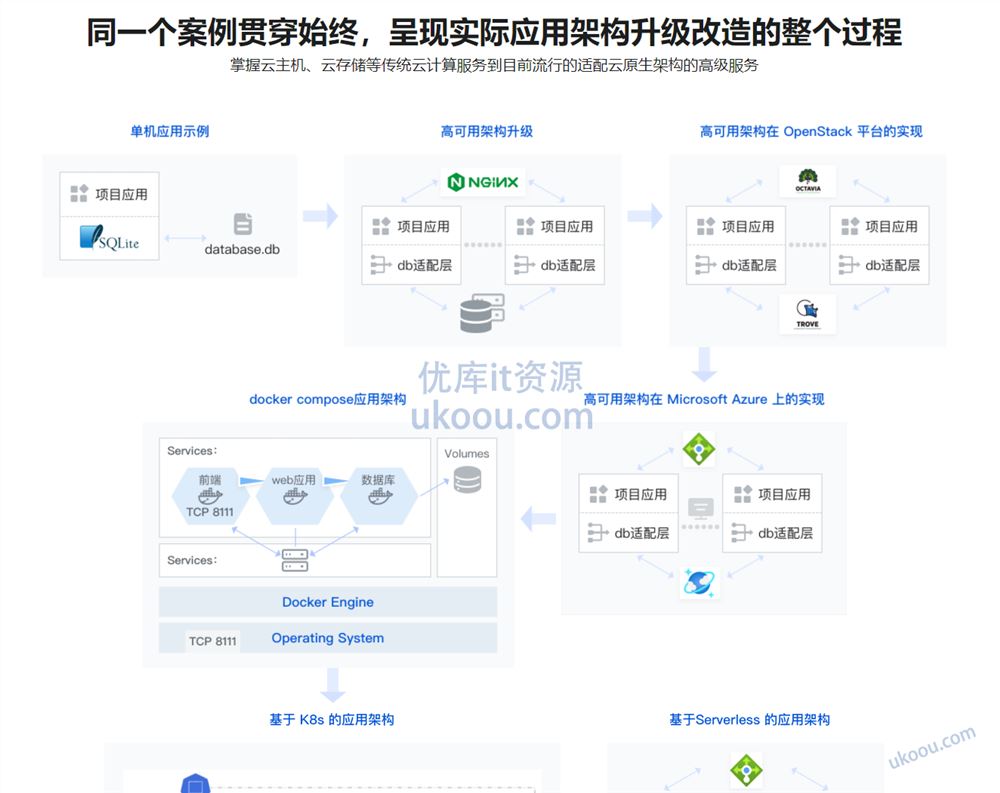Click the Cosmos DB planet icon
The height and width of the screenshot is (793, 1000).
pyautogui.click(x=699, y=582)
